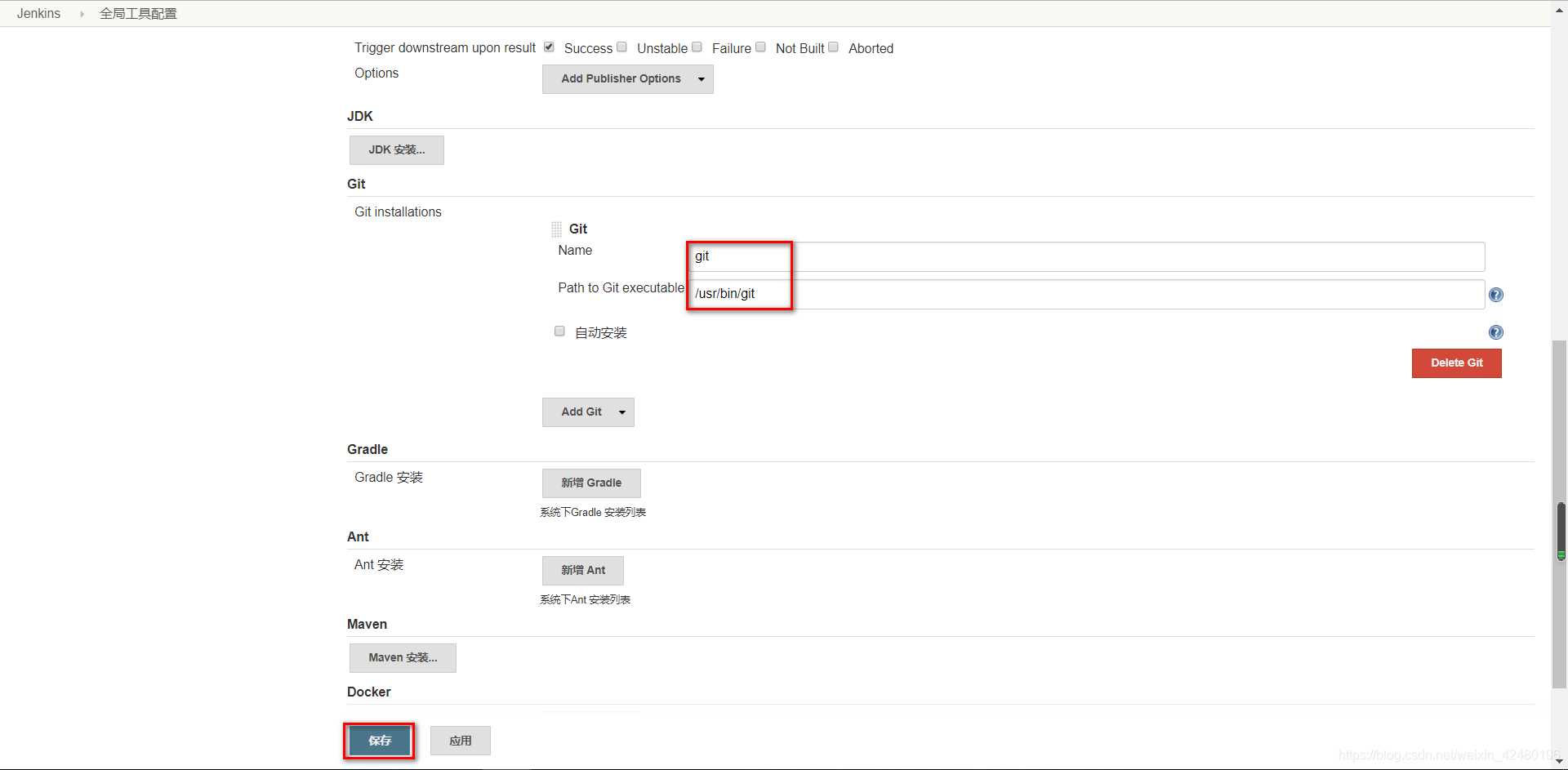Check the 自动安装 option for Git

(x=559, y=331)
